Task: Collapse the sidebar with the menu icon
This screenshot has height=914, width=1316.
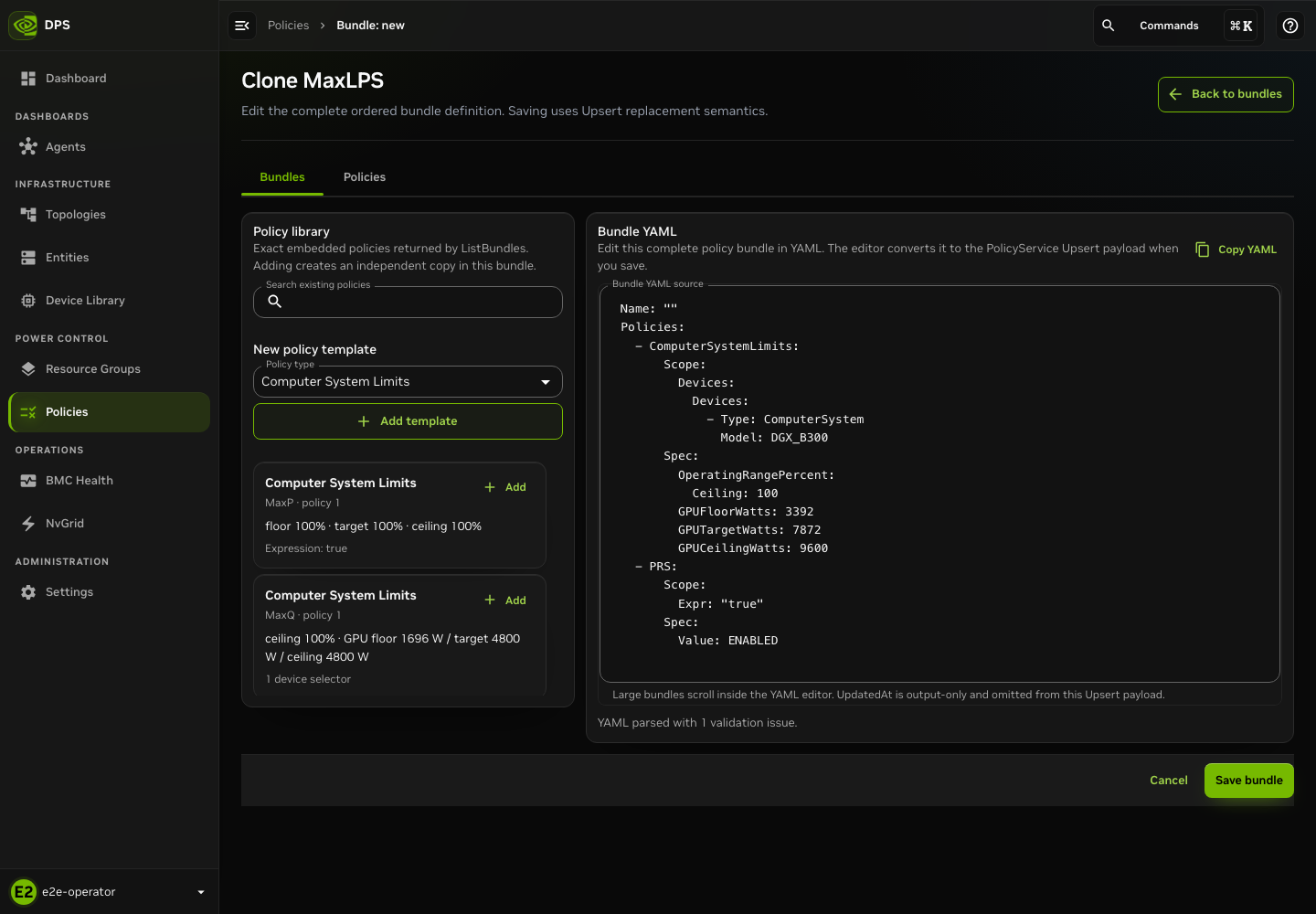Action: click(242, 26)
